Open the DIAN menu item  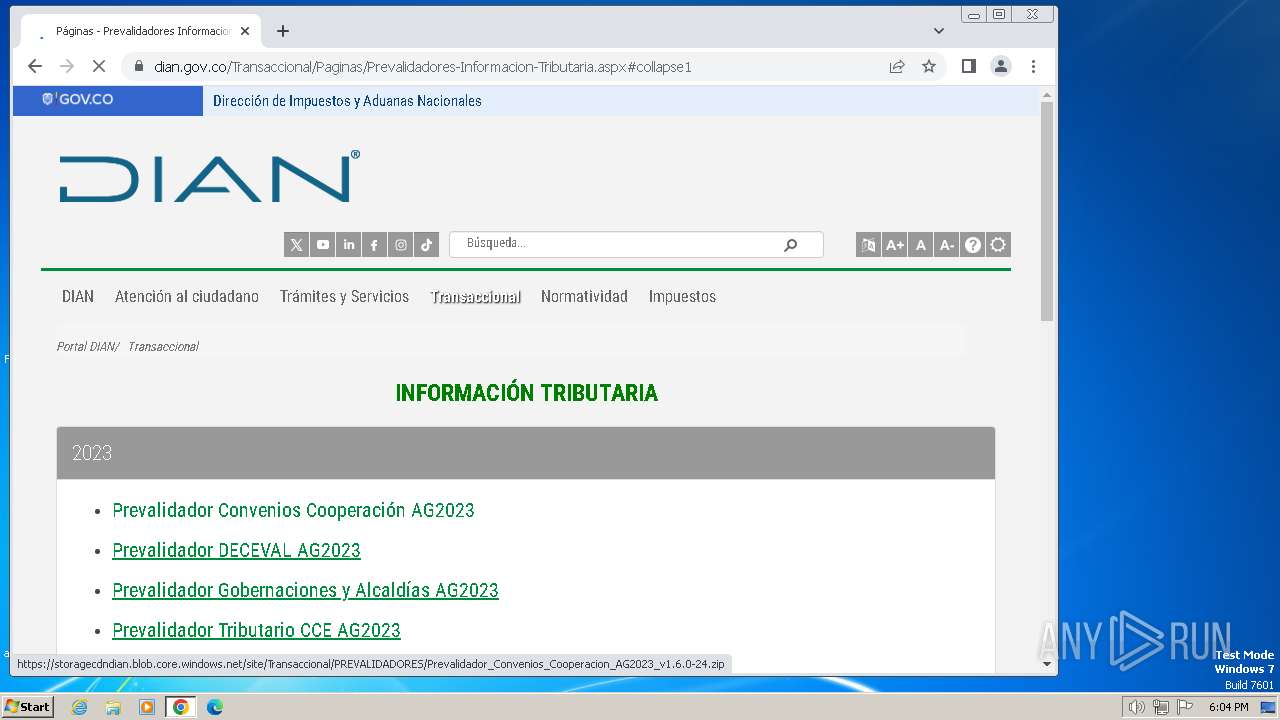point(78,296)
